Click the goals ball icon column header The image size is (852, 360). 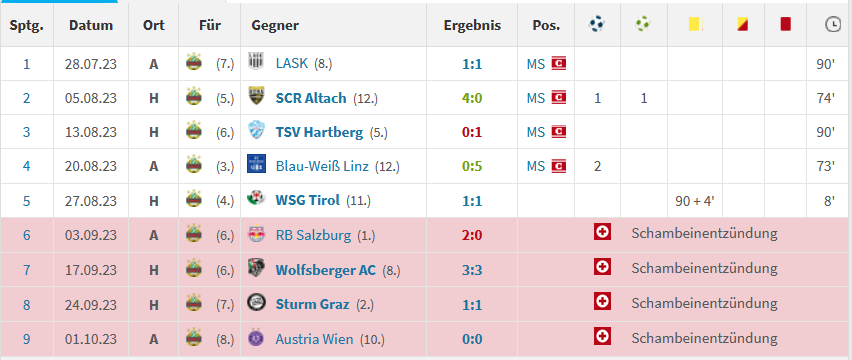click(x=597, y=24)
